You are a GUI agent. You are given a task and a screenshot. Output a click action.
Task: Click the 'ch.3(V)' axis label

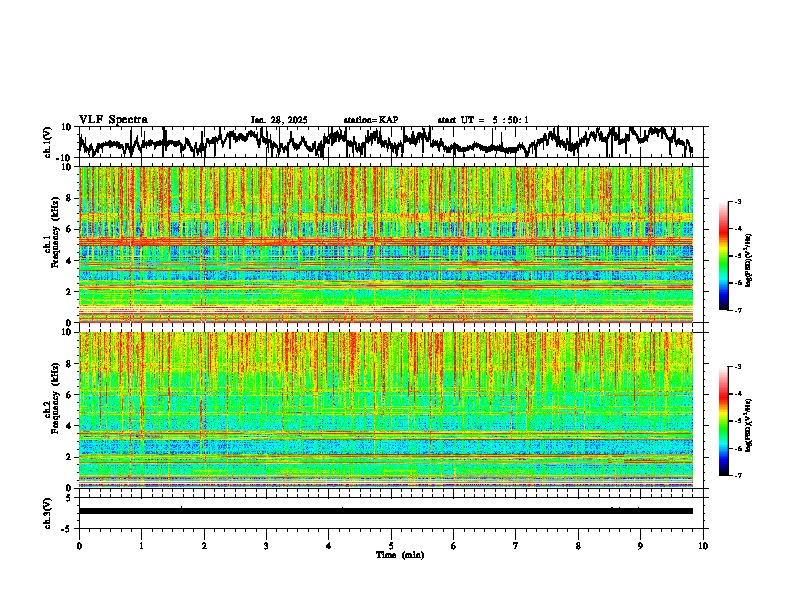coord(48,513)
